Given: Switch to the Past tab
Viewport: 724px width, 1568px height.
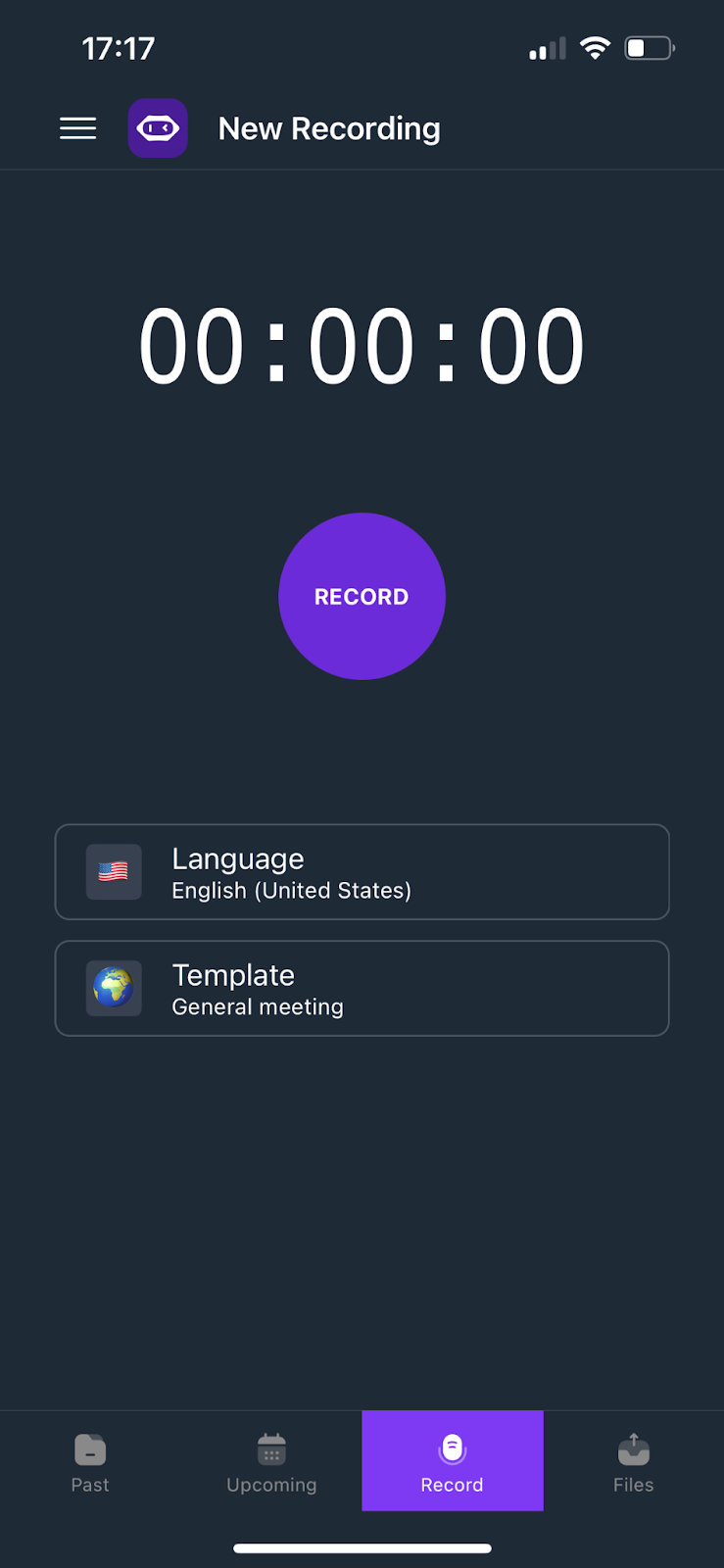Looking at the screenshot, I should [x=90, y=1462].
